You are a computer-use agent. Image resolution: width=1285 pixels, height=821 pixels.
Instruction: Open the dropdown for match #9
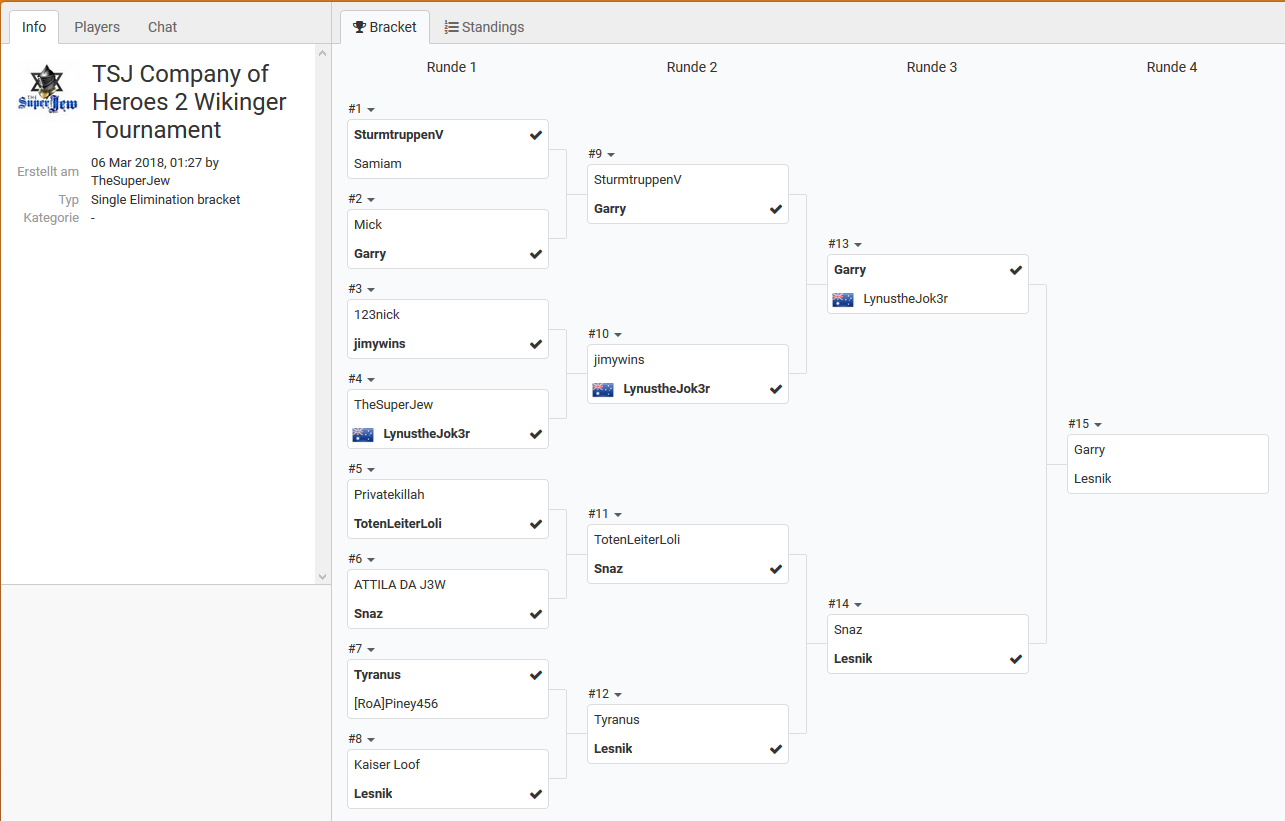611,155
